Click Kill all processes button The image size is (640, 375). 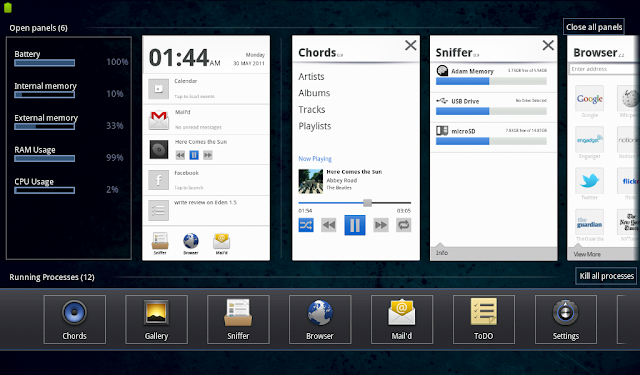pos(607,276)
